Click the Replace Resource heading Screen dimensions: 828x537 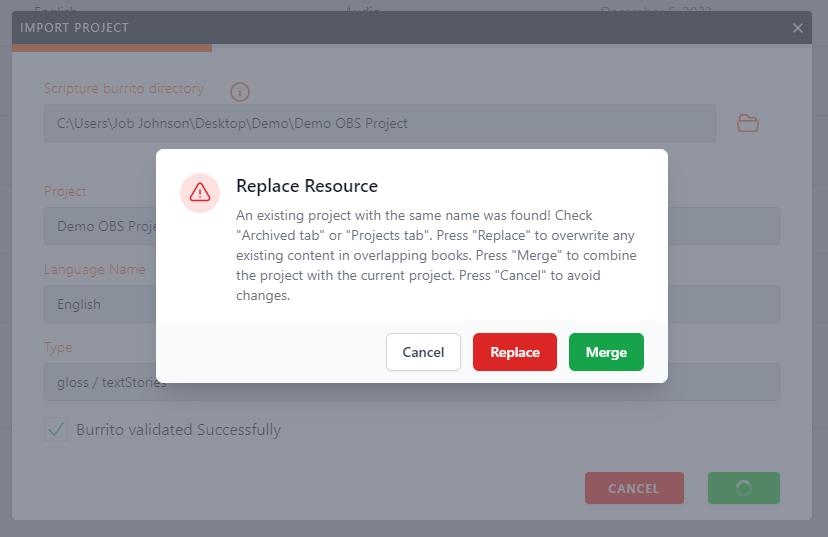(307, 186)
